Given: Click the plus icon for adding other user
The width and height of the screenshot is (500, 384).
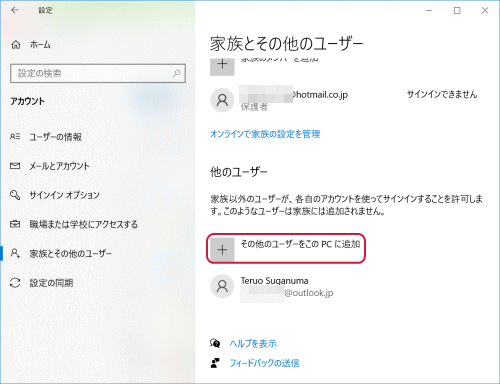Looking at the screenshot, I should pyautogui.click(x=222, y=250).
